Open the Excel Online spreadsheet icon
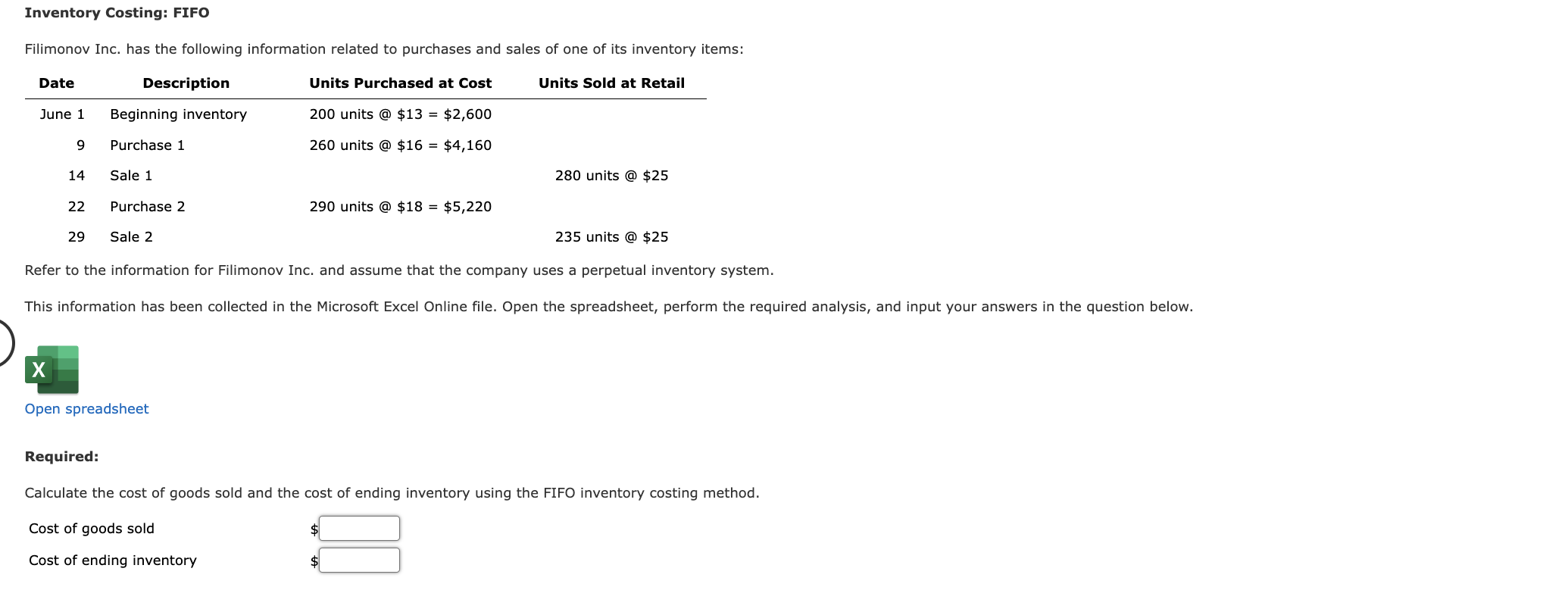1568x612 pixels. pyautogui.click(x=52, y=370)
